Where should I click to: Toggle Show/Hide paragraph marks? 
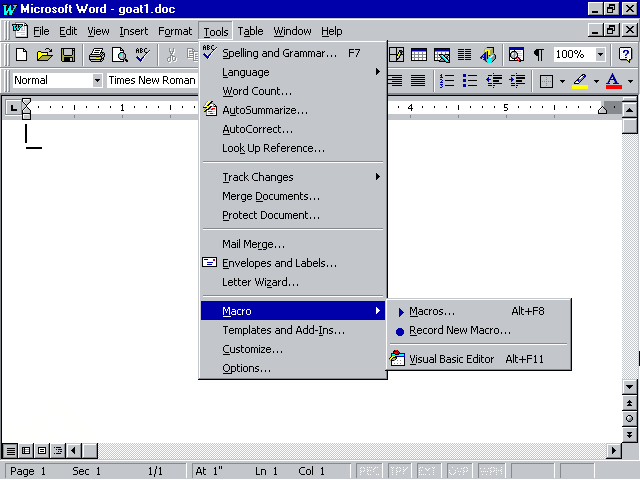tap(539, 54)
